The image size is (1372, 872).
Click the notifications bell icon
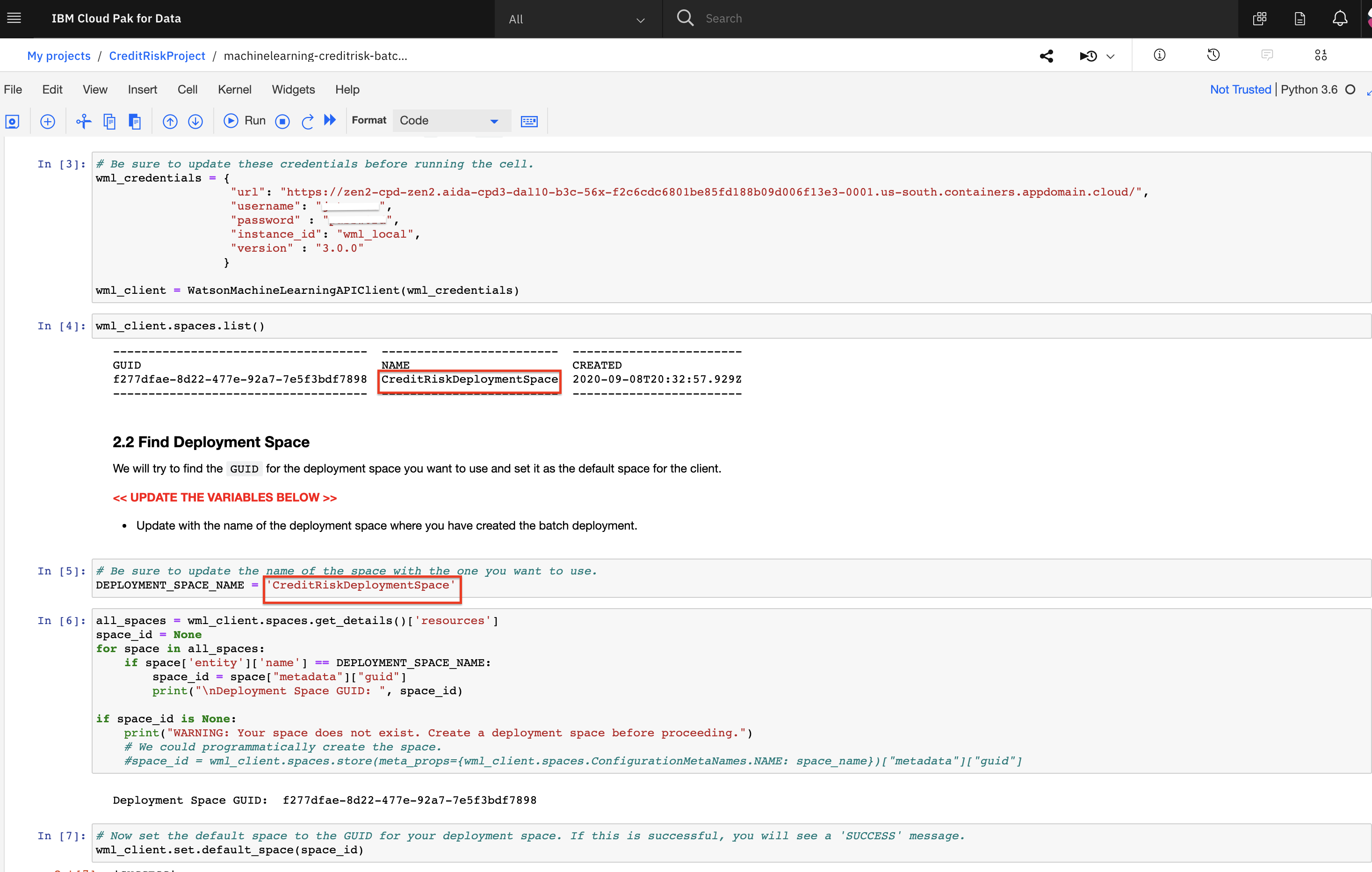[1339, 18]
